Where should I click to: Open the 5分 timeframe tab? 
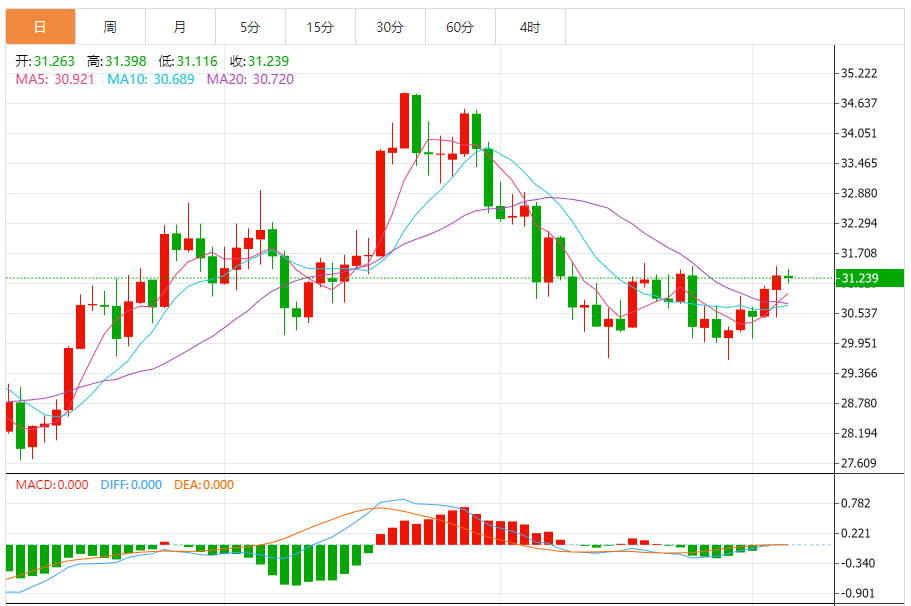[250, 27]
